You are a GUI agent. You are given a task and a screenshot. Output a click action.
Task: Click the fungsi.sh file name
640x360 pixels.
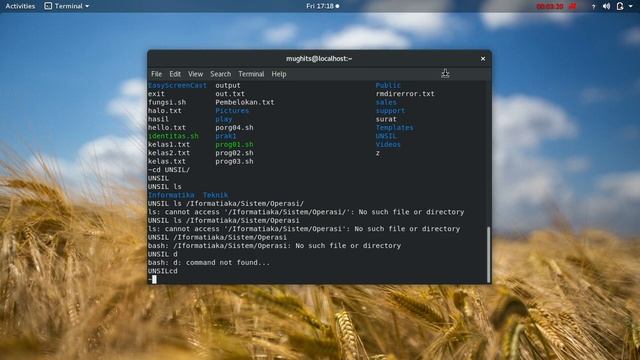(x=167, y=102)
